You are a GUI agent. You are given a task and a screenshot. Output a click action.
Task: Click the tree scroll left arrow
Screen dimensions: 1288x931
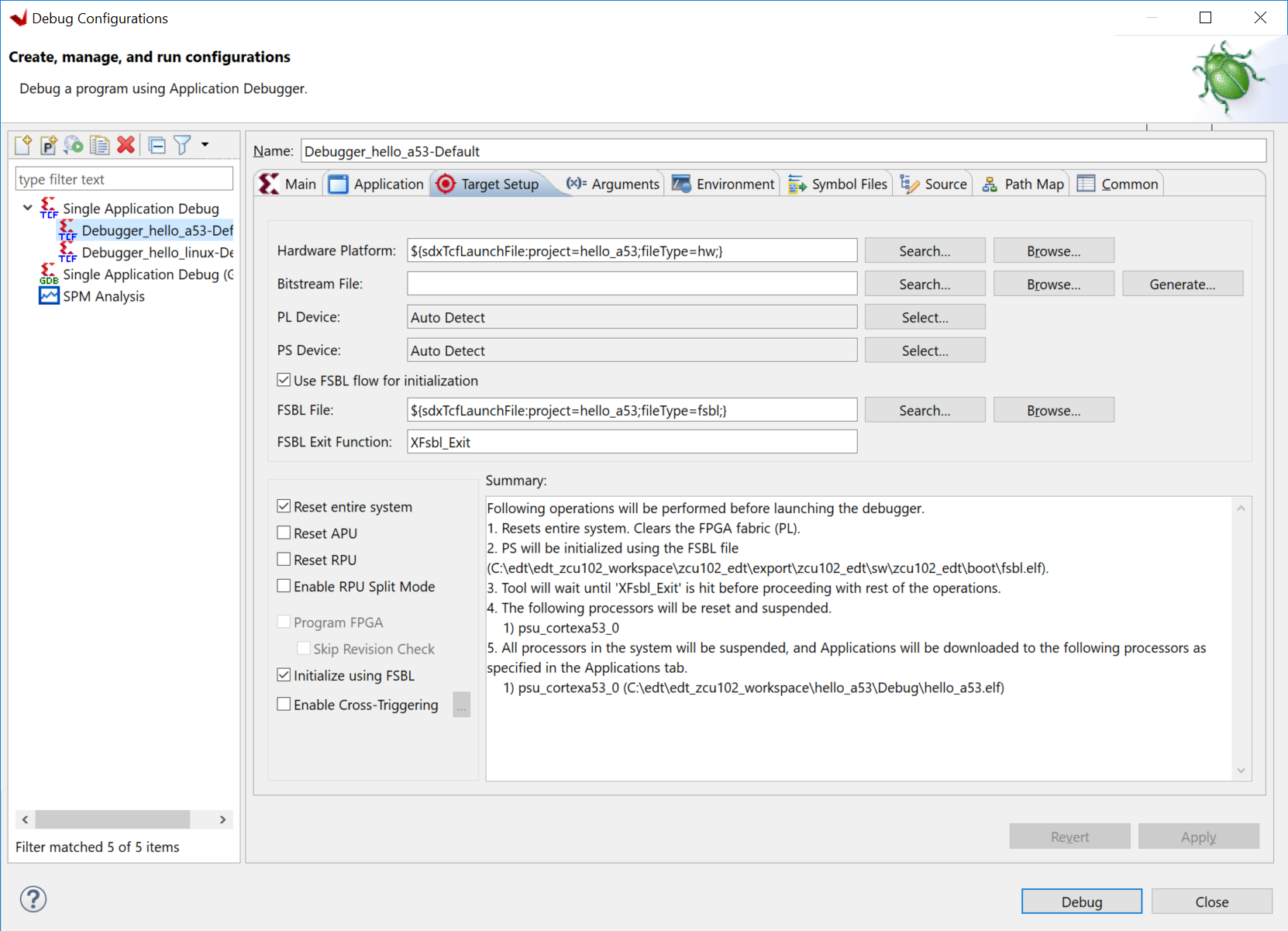click(x=25, y=819)
